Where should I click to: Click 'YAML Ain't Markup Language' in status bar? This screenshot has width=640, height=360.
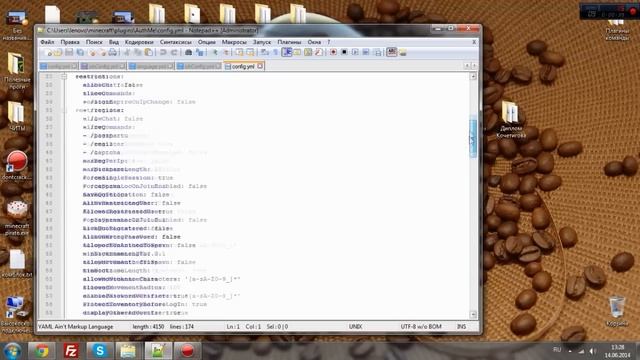[x=76, y=327]
